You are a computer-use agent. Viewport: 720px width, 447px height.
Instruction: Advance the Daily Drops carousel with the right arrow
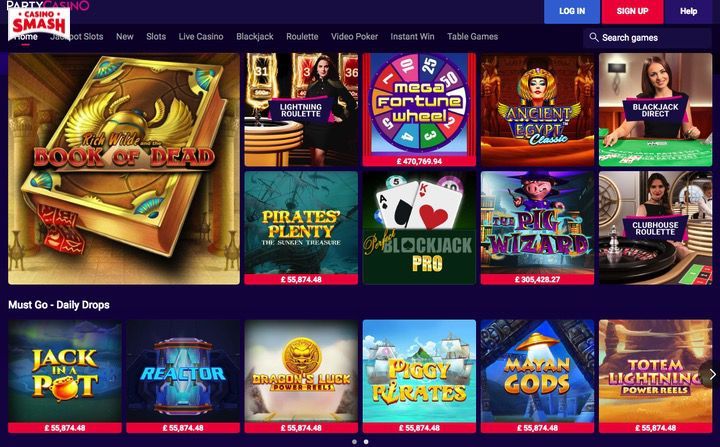click(712, 374)
